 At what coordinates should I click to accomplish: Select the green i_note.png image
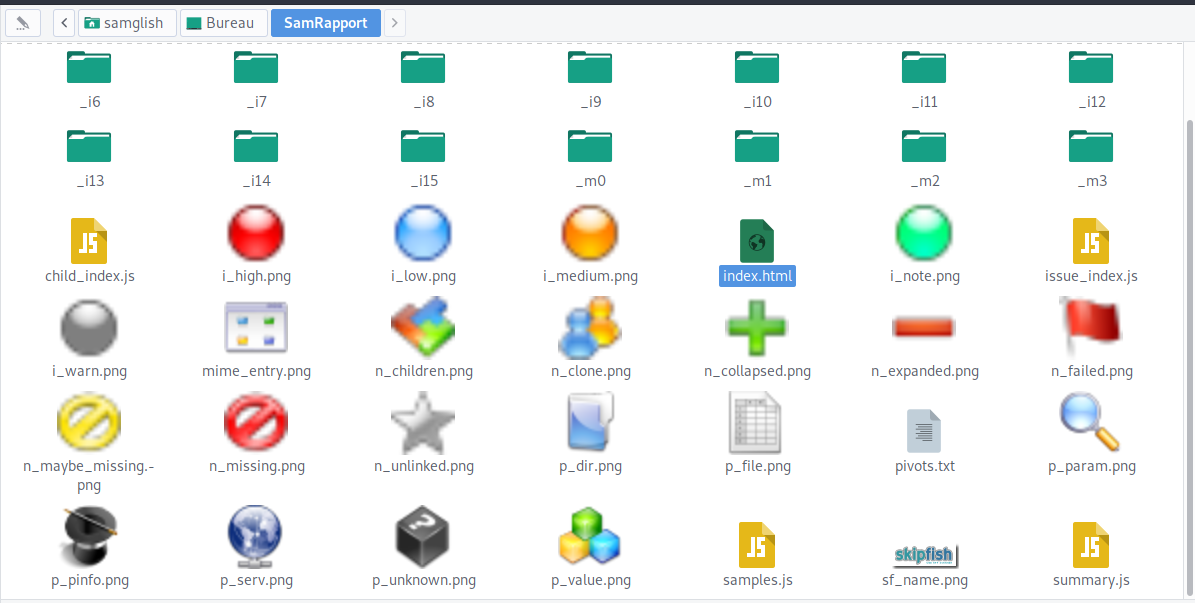coord(924,233)
